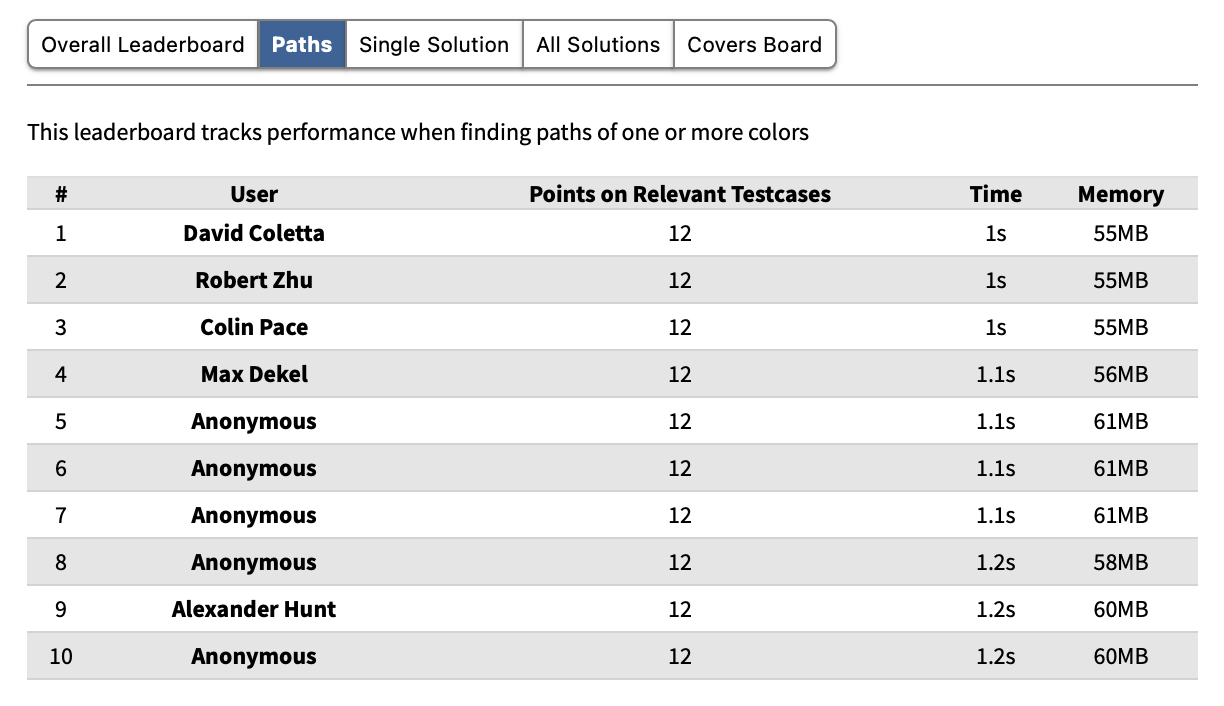Click the Memory column header
Viewport: 1224px width, 706px height.
(1121, 194)
